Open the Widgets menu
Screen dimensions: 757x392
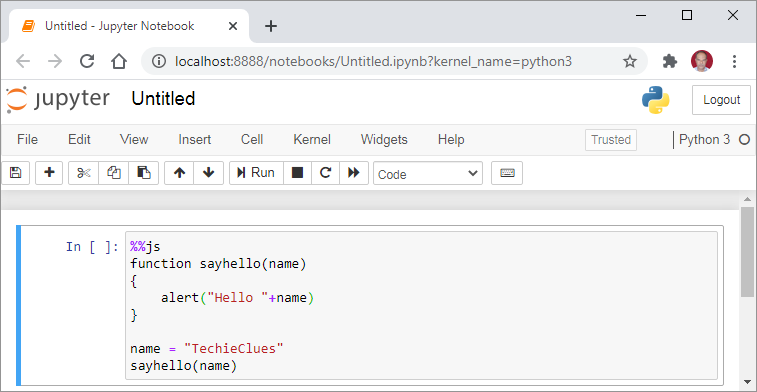pyautogui.click(x=384, y=140)
